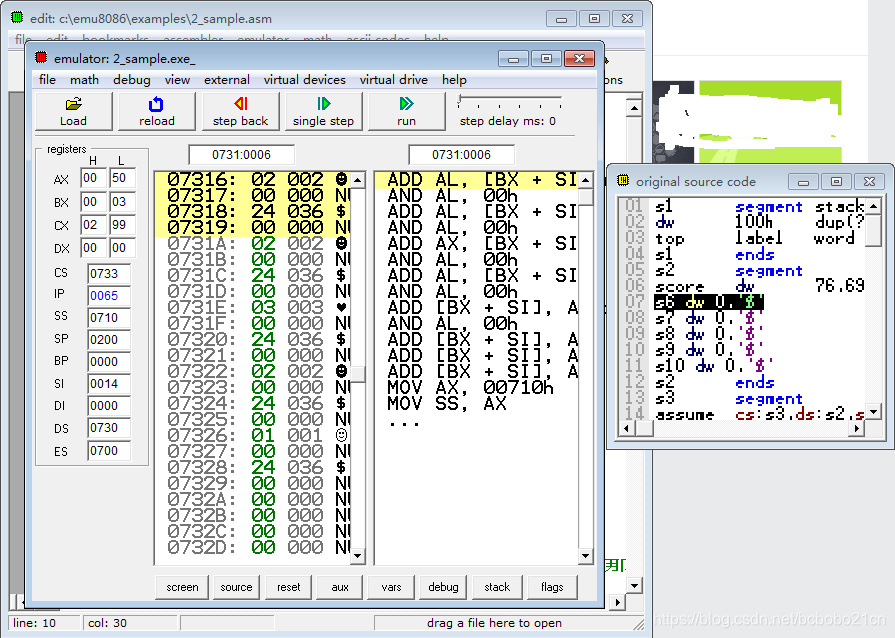Click source code horizontal scroll left arrow
895x638 pixels.
627,428
